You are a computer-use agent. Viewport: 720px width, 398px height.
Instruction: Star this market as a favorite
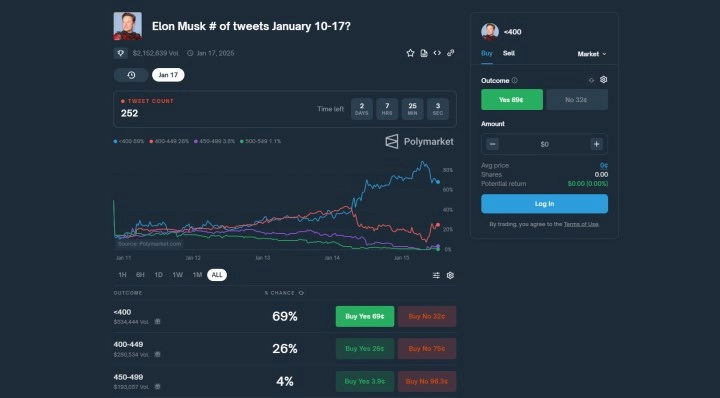click(410, 53)
